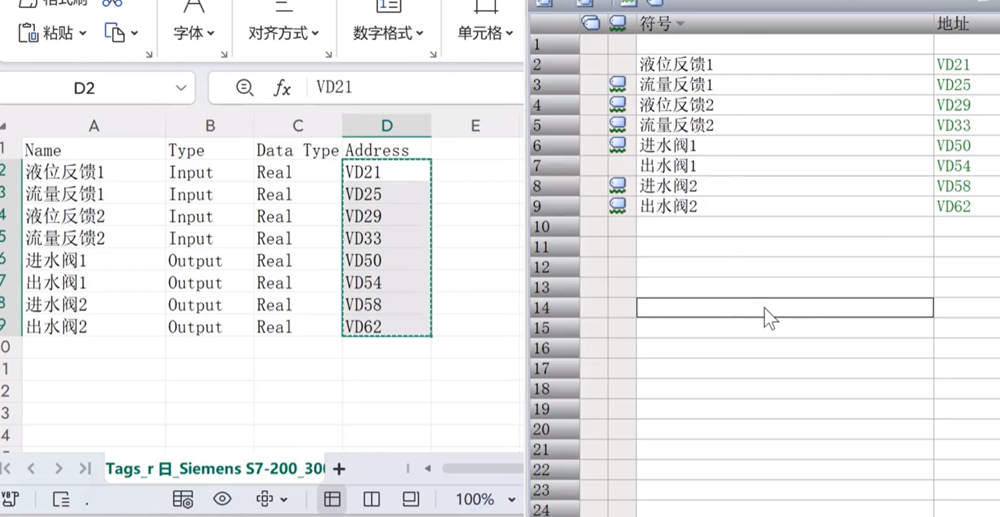Click the symbol icon in row 3
The width and height of the screenshot is (1000, 517).
619,85
